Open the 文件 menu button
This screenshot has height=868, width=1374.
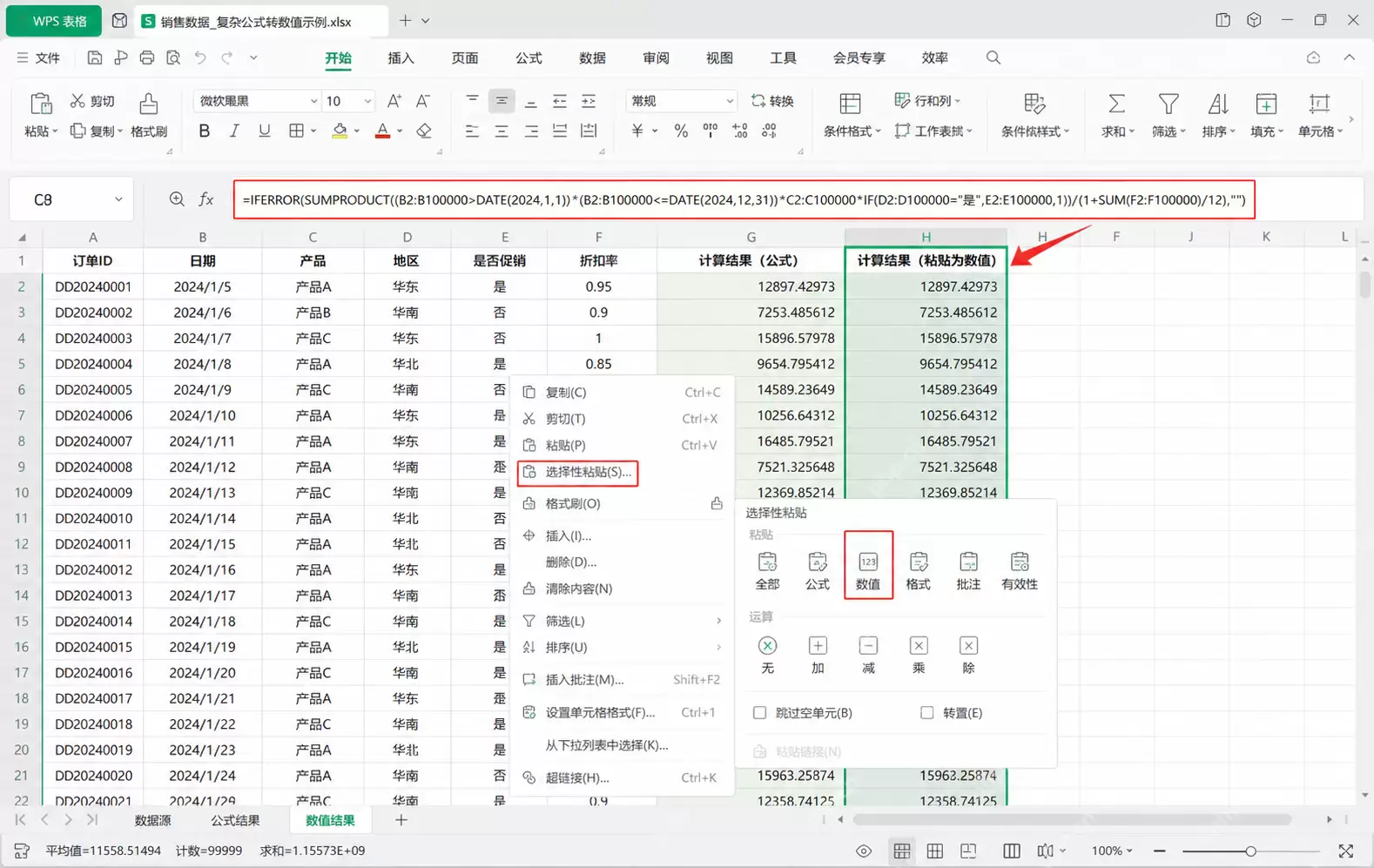38,57
